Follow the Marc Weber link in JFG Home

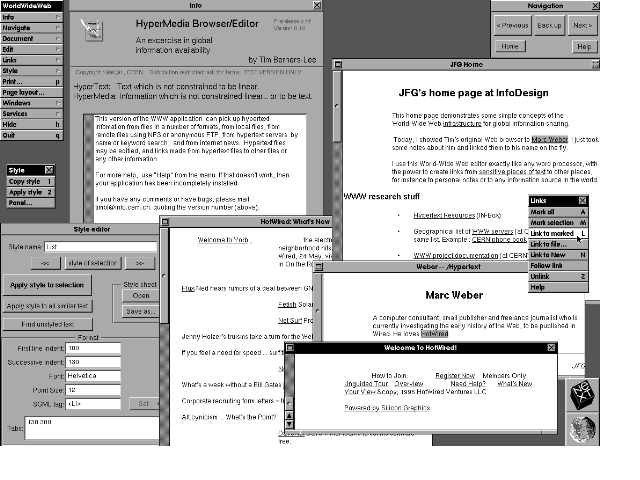pyautogui.click(x=549, y=140)
